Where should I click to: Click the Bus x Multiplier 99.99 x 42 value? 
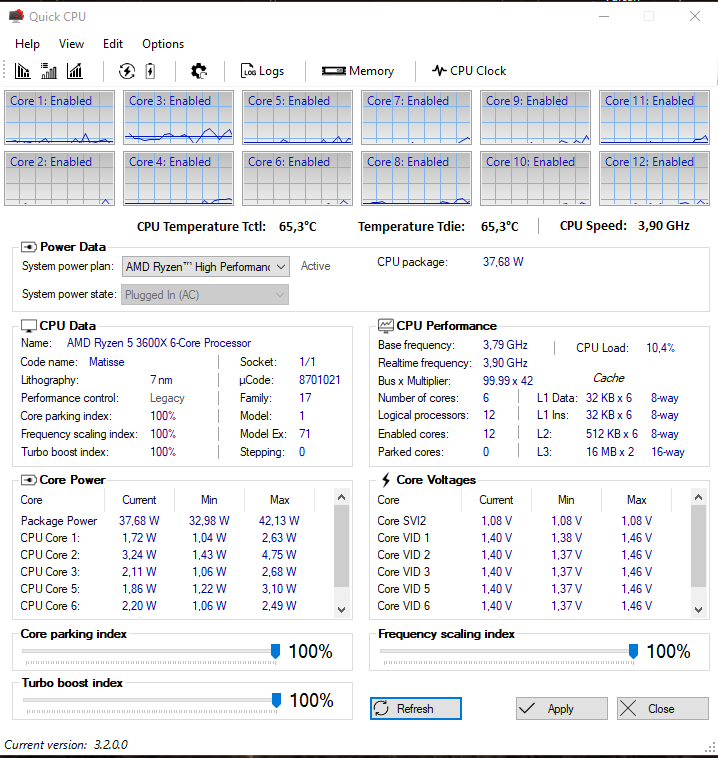[x=508, y=381]
